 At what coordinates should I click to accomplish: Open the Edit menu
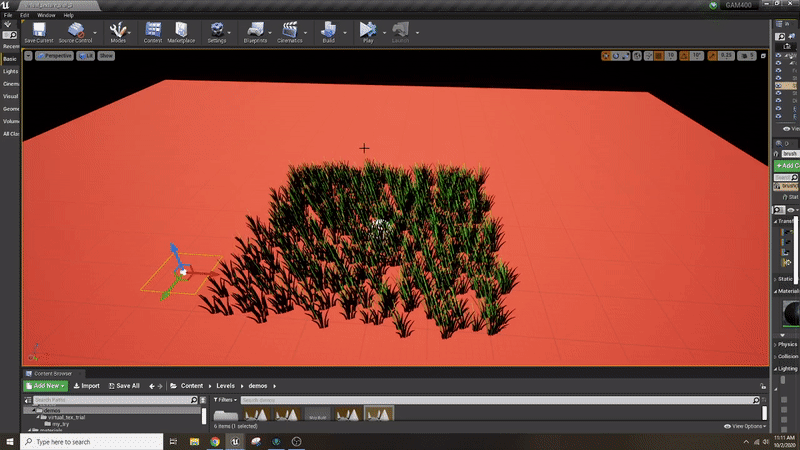click(x=24, y=16)
